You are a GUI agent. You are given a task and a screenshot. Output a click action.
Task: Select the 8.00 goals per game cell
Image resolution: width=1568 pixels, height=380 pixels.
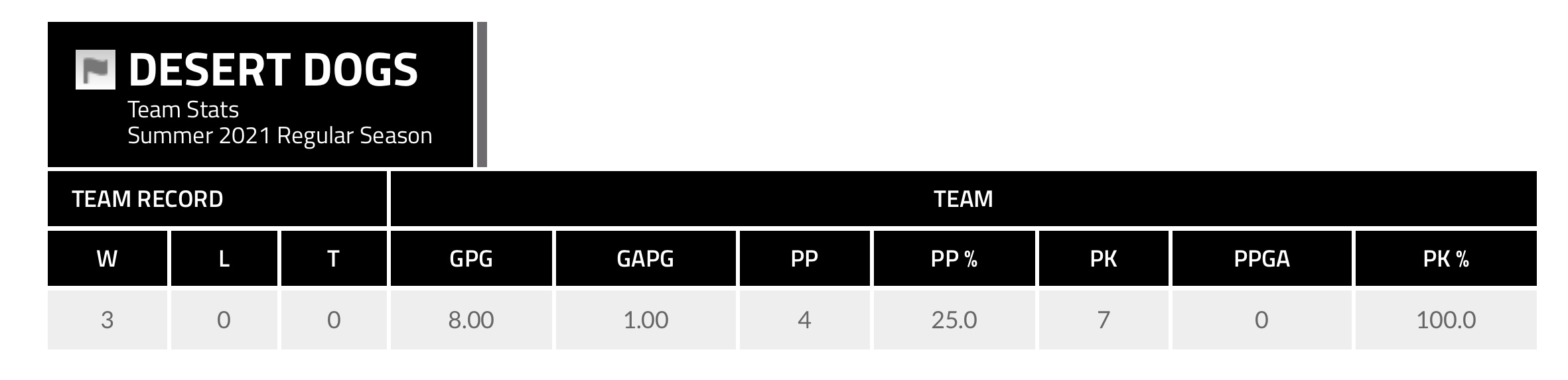coord(471,320)
